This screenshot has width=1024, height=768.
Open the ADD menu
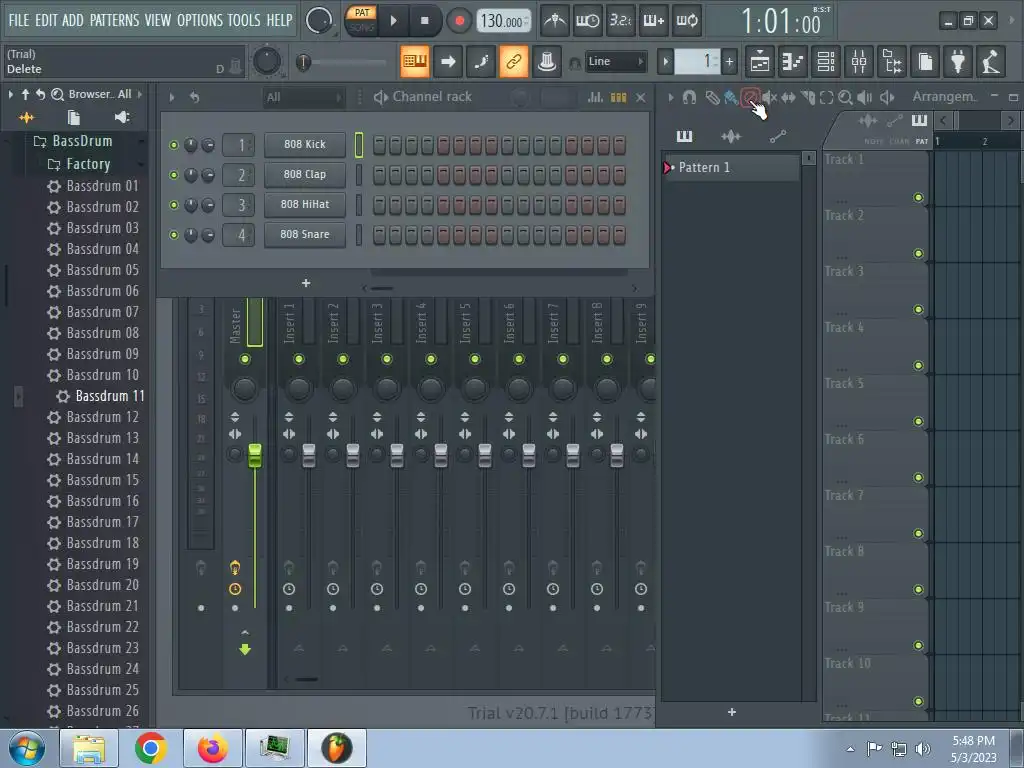tap(72, 20)
